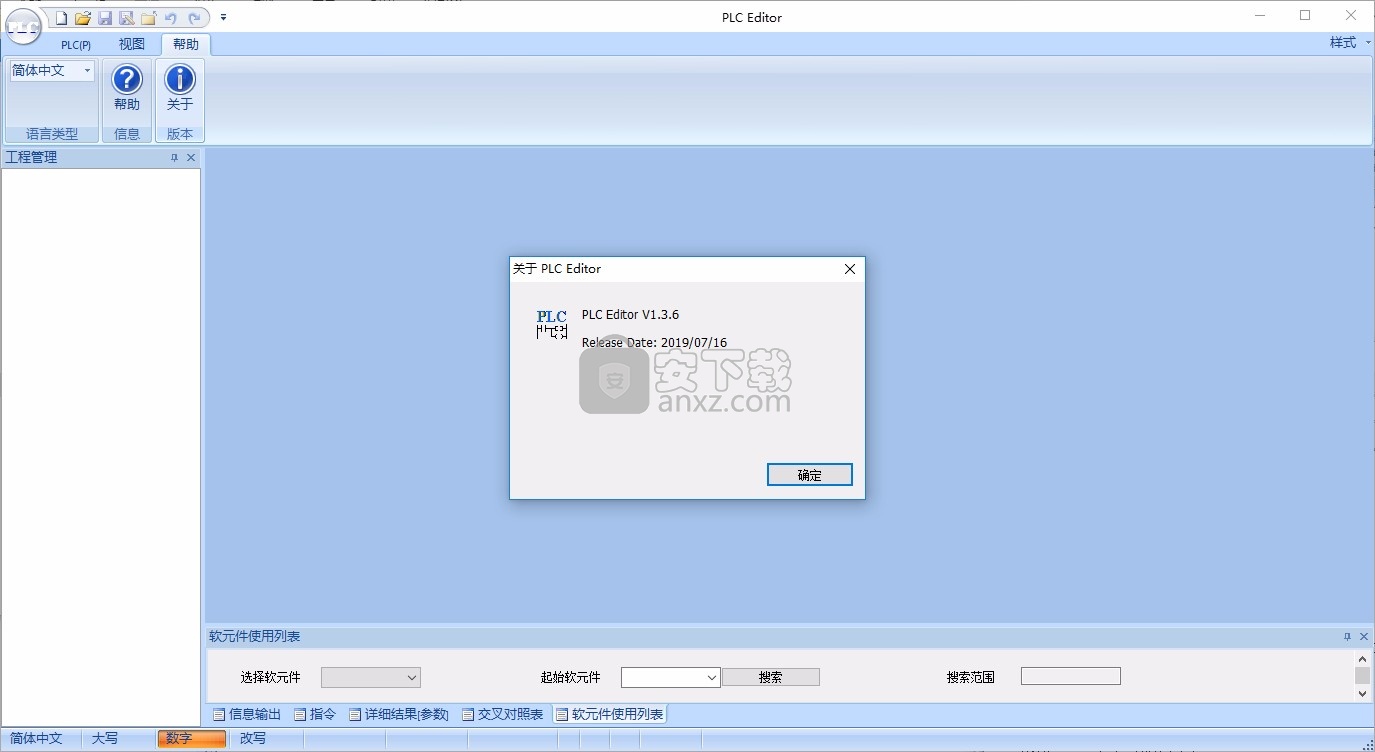Switch to the 视图 ribbon tab
Screen dimensions: 1375x752
coord(132,44)
